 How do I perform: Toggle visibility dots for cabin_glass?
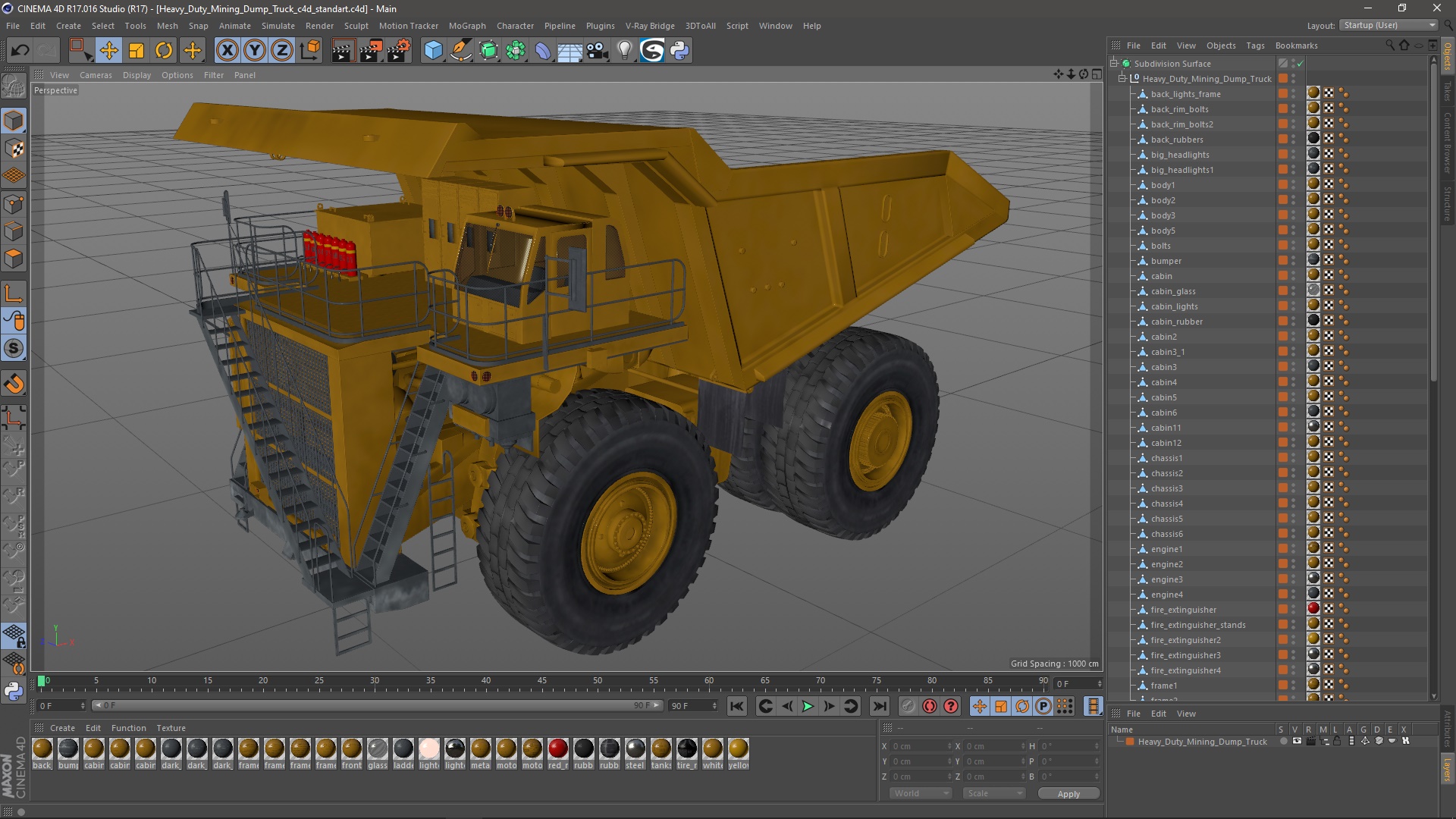point(1294,291)
